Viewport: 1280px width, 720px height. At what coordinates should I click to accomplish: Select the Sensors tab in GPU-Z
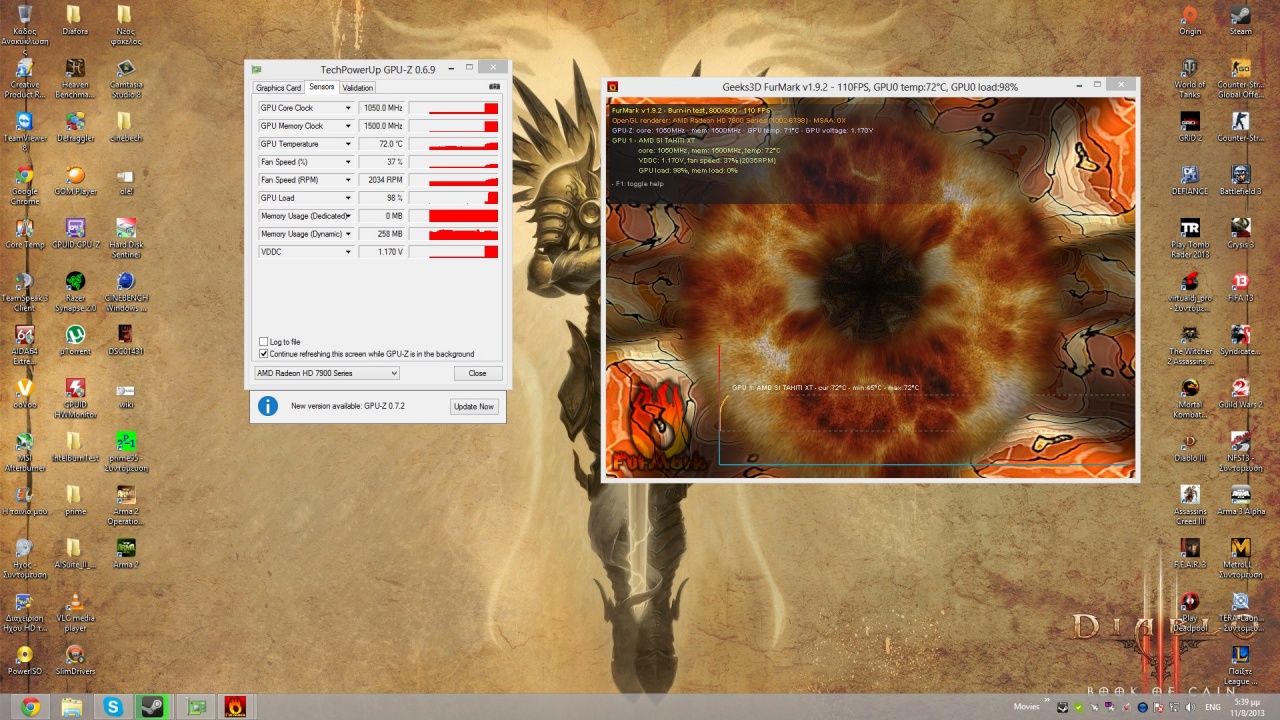coord(322,87)
